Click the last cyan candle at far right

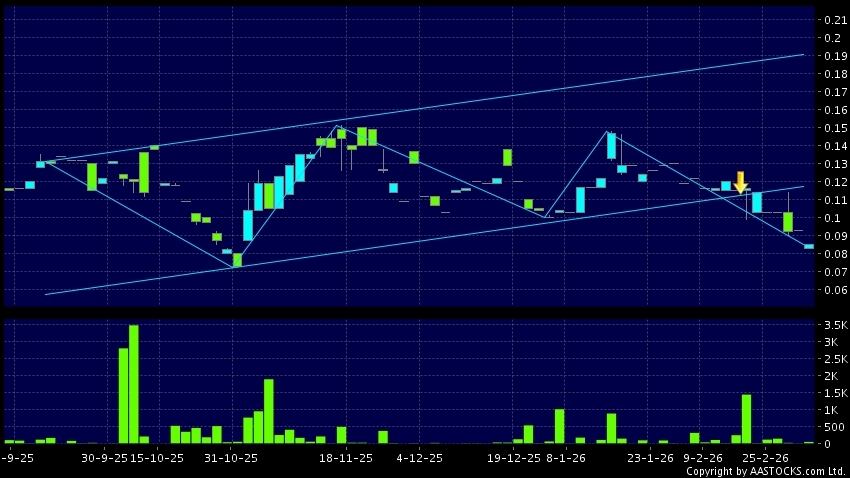pyautogui.click(x=809, y=246)
